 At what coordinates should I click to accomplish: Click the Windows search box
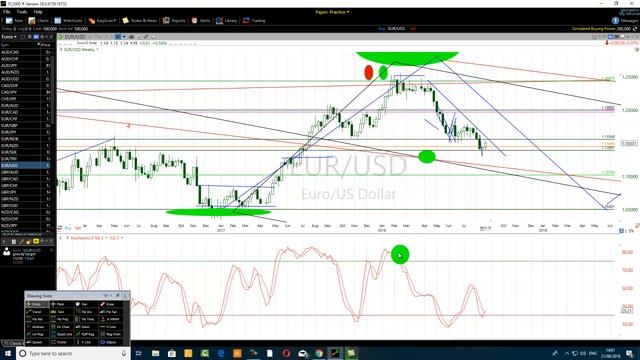[73, 353]
